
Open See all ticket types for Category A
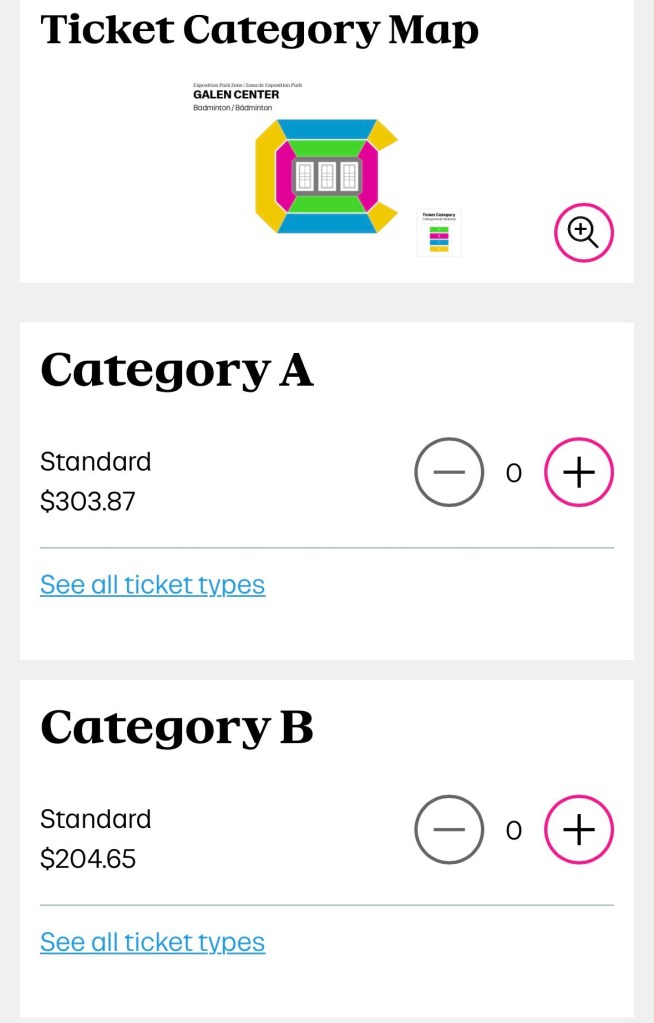tap(152, 584)
